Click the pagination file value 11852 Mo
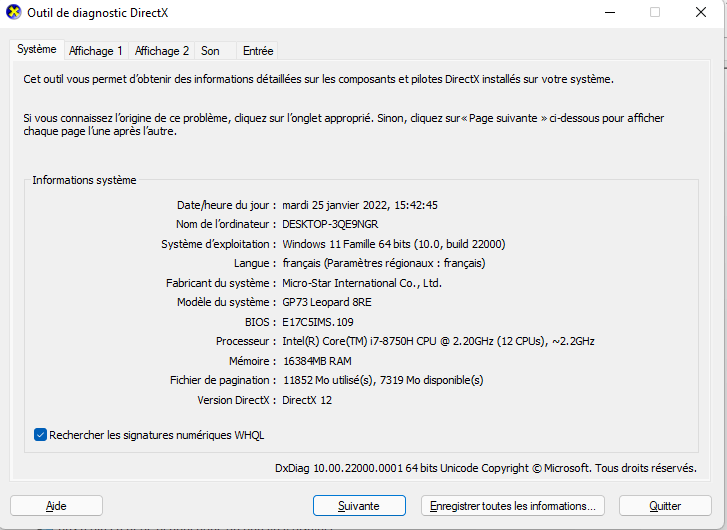Viewport: 727px width, 530px height. tap(383, 380)
